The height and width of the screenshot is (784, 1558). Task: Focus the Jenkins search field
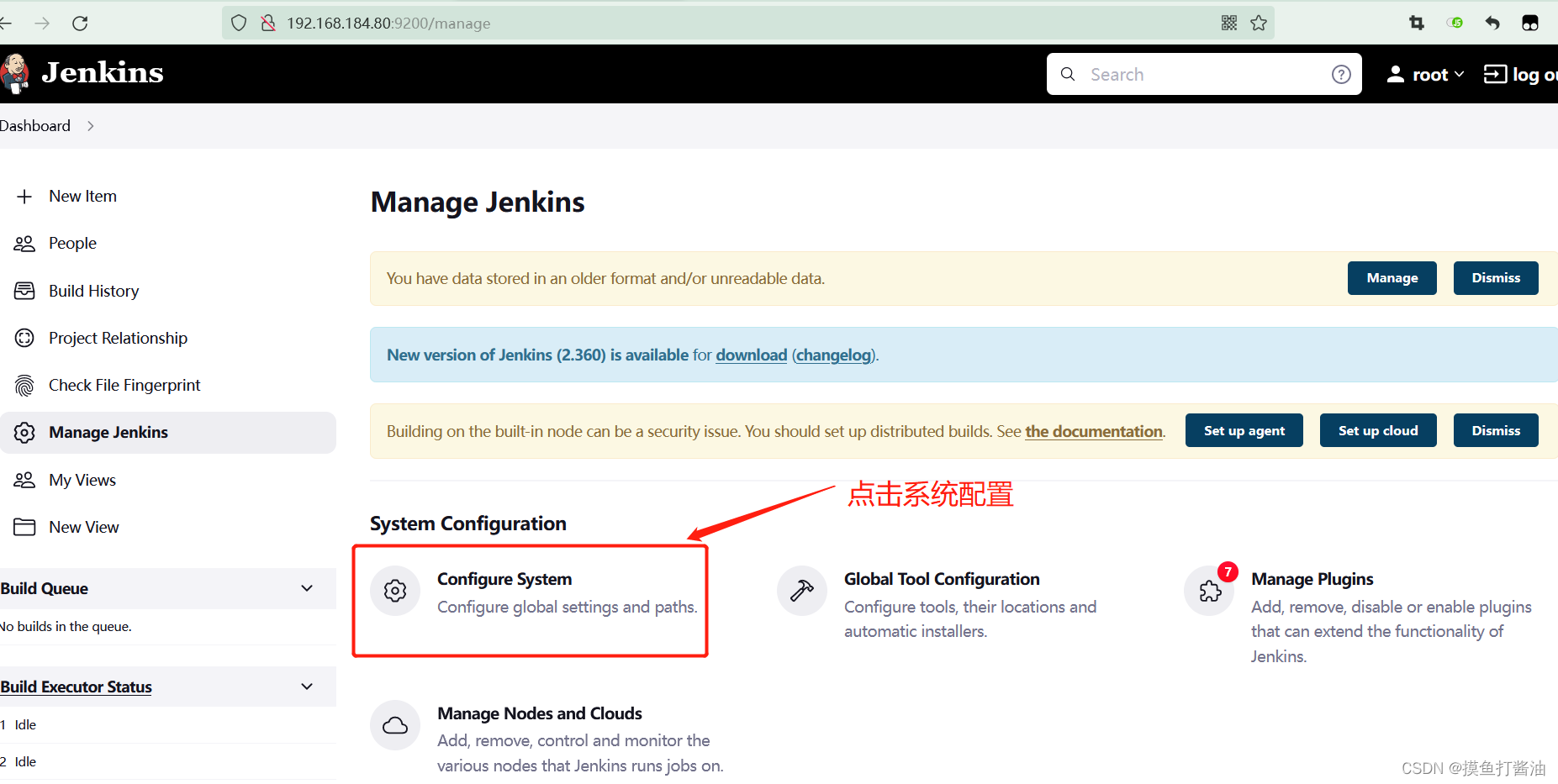coord(1204,74)
